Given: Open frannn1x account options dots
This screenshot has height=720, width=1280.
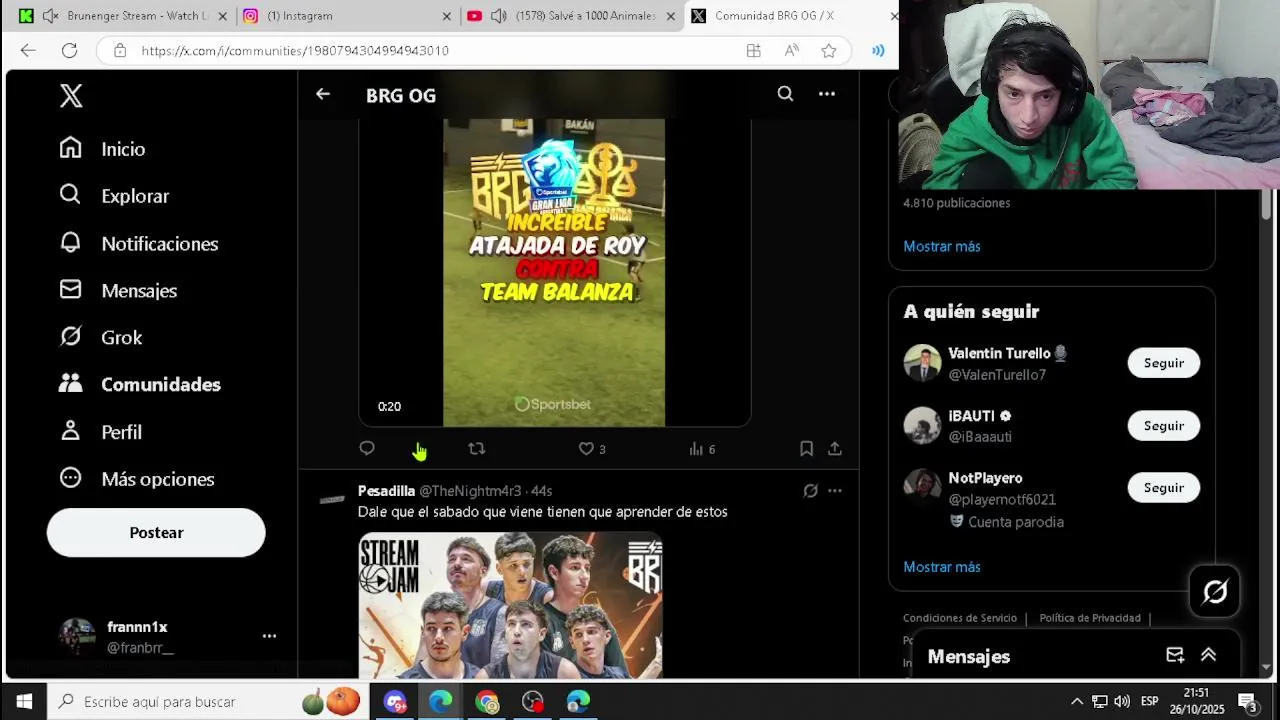Looking at the screenshot, I should [x=269, y=636].
